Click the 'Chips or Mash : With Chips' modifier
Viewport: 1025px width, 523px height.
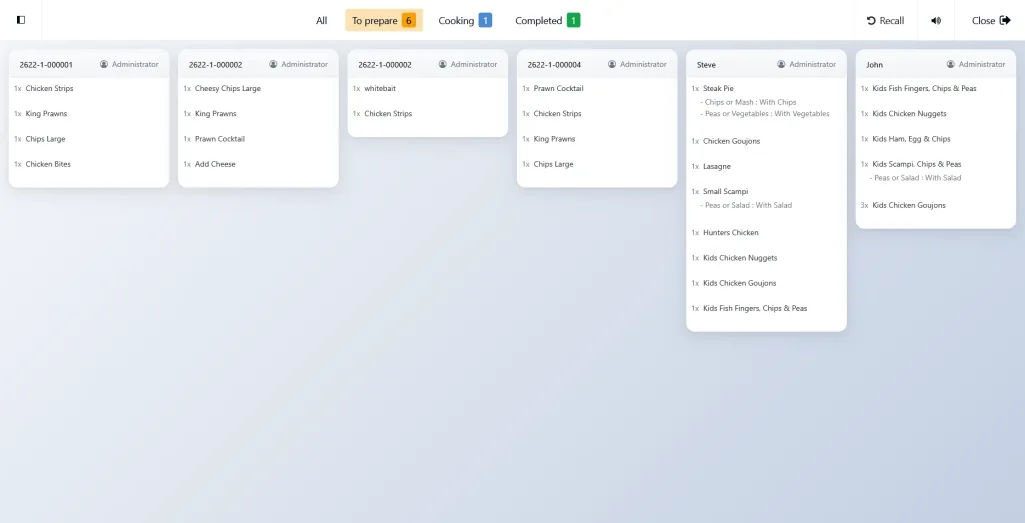click(x=748, y=102)
